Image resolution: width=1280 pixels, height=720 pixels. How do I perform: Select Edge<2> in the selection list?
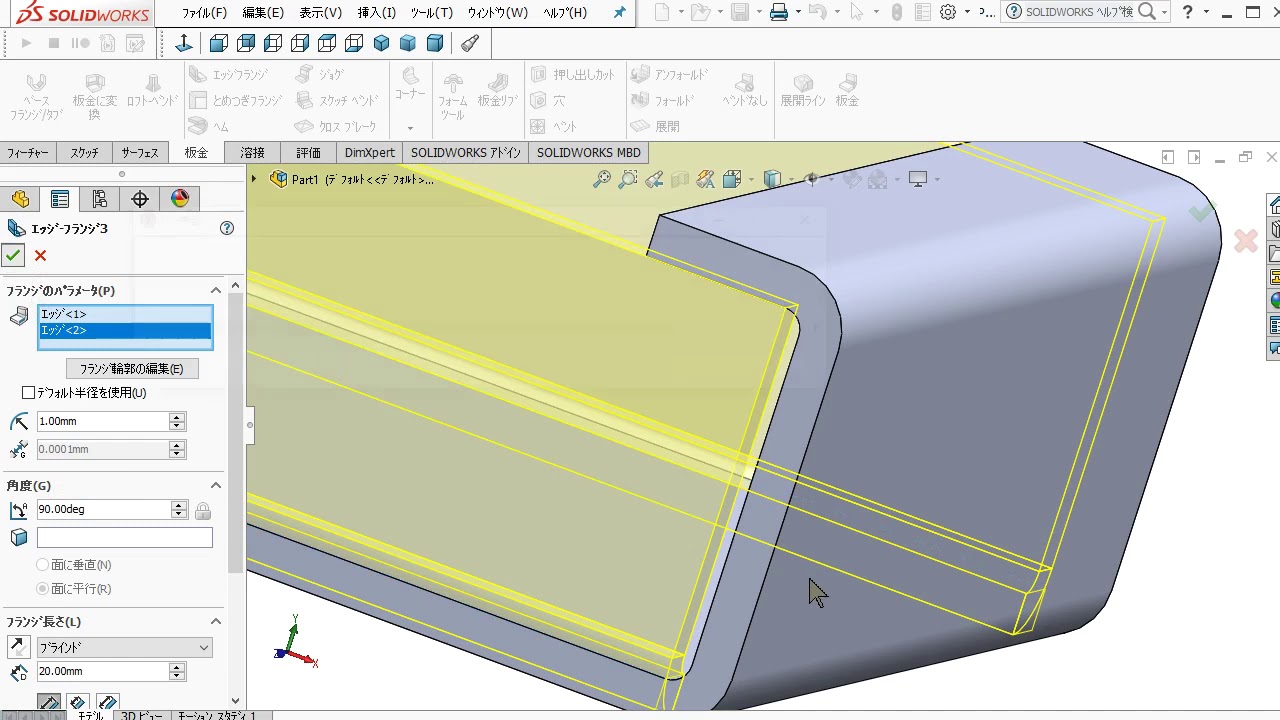(125, 330)
